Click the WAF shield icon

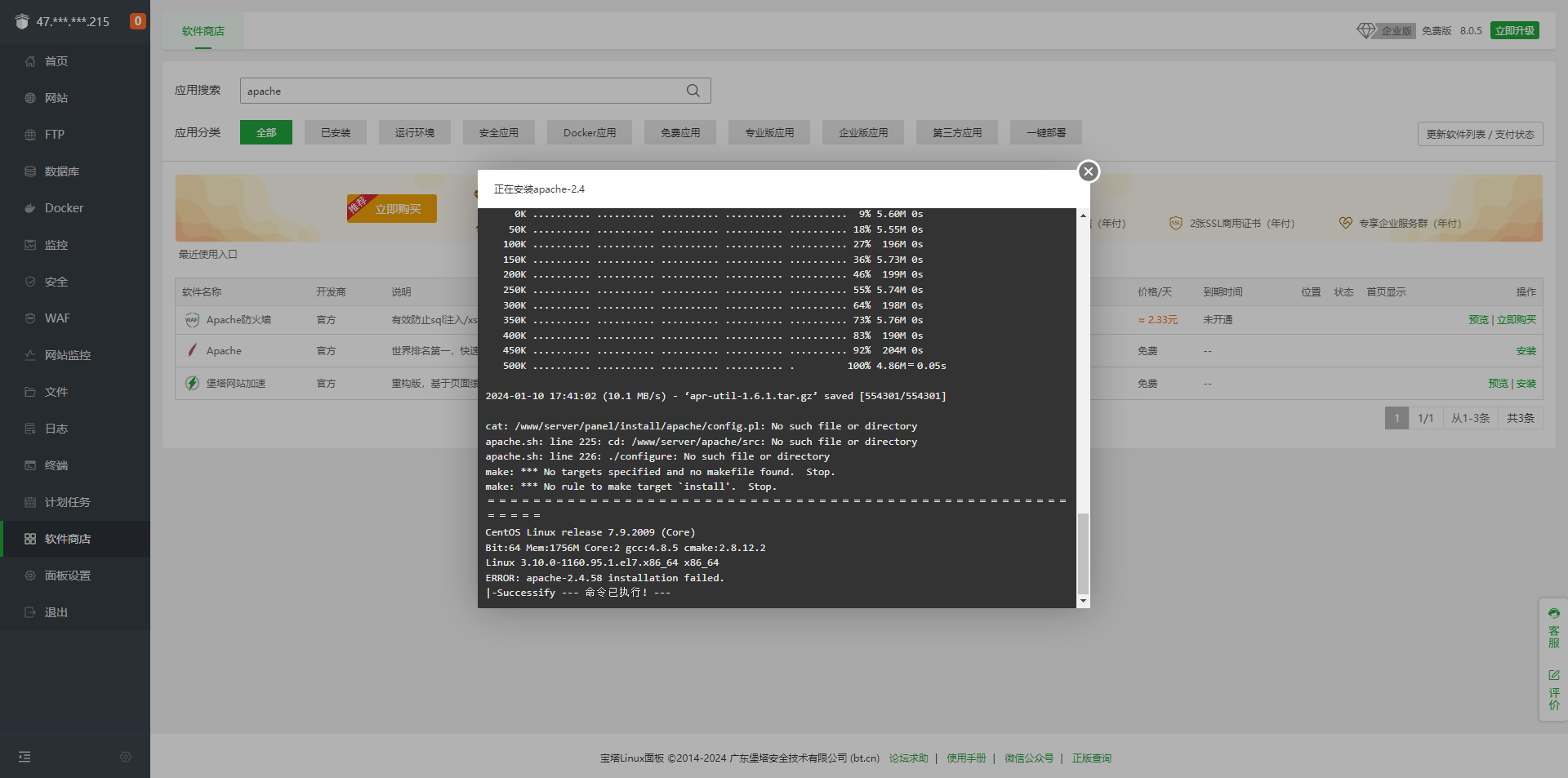click(x=30, y=318)
